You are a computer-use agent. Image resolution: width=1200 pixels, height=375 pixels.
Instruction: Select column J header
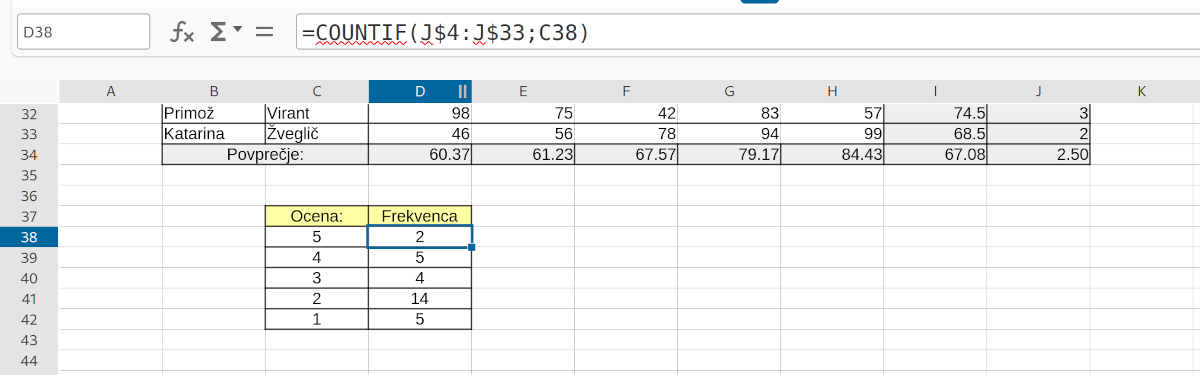(1038, 91)
